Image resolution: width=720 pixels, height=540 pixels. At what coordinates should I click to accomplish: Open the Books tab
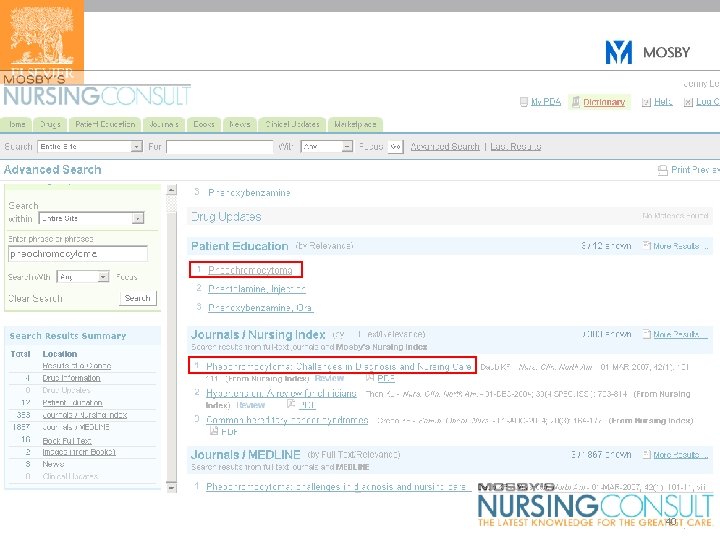point(204,124)
